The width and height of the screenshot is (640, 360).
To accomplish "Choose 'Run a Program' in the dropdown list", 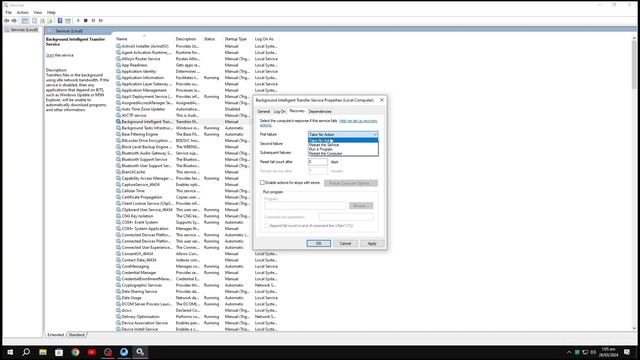I will click(343, 149).
